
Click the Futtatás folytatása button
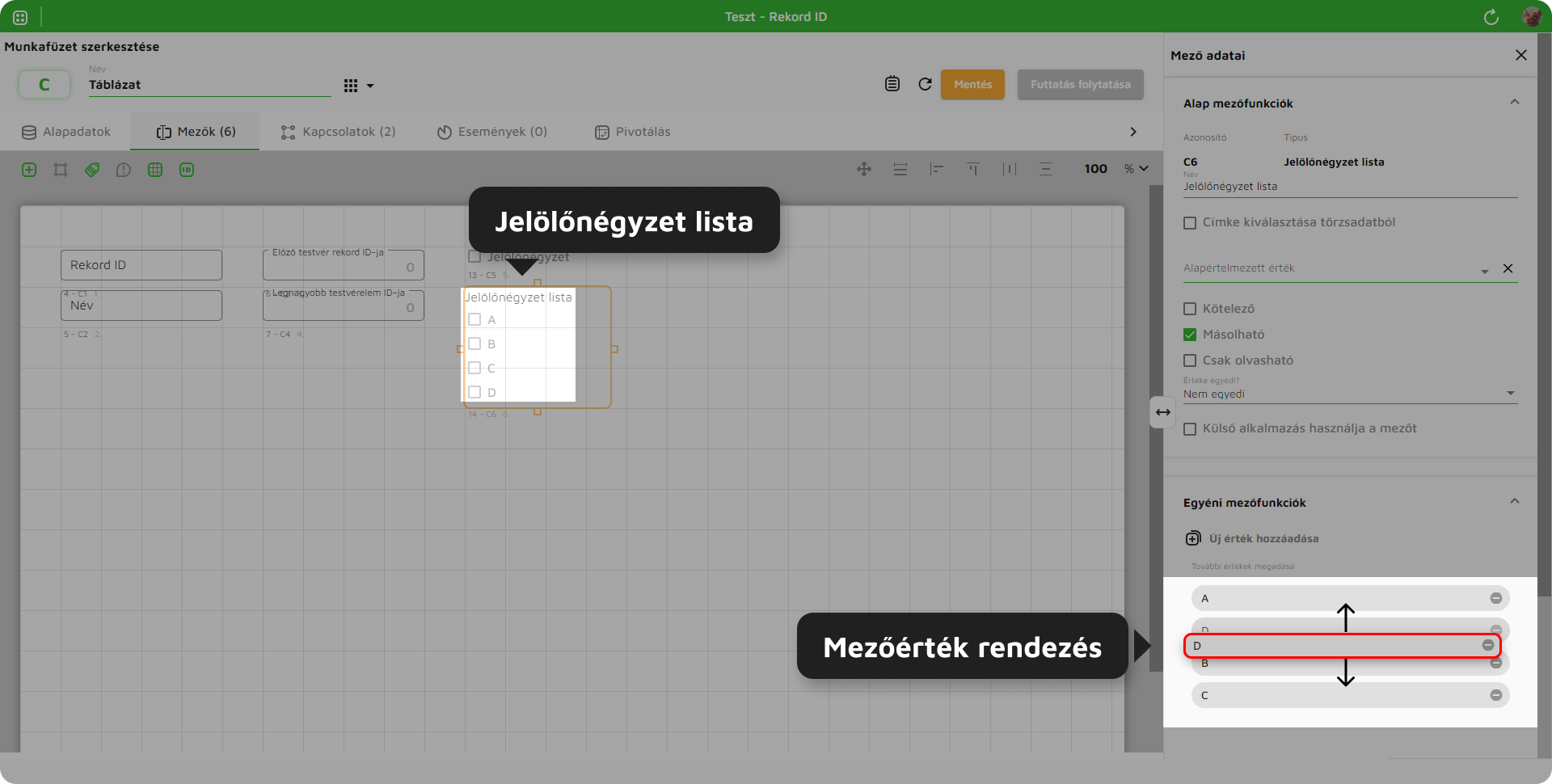[1080, 84]
